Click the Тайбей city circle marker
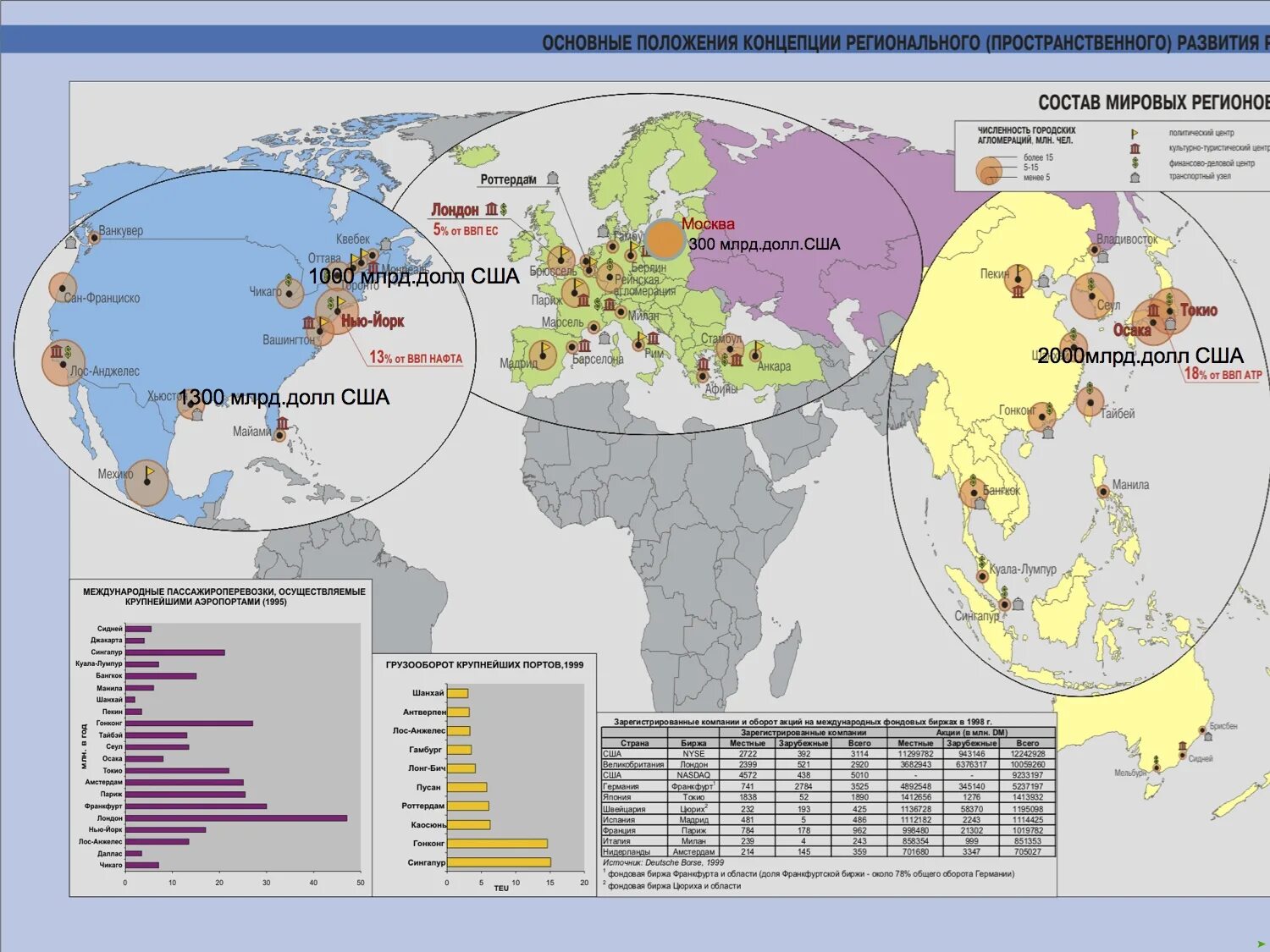Viewport: 1270px width, 952px height. (x=1090, y=400)
